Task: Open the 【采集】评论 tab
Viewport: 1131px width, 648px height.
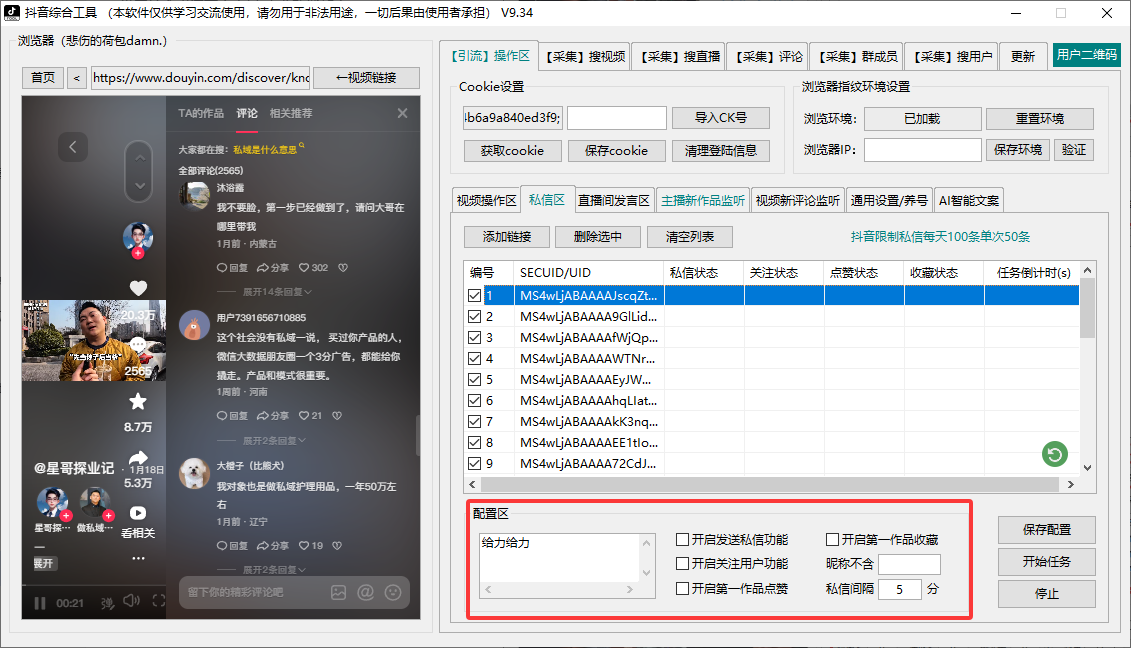Action: [766, 57]
